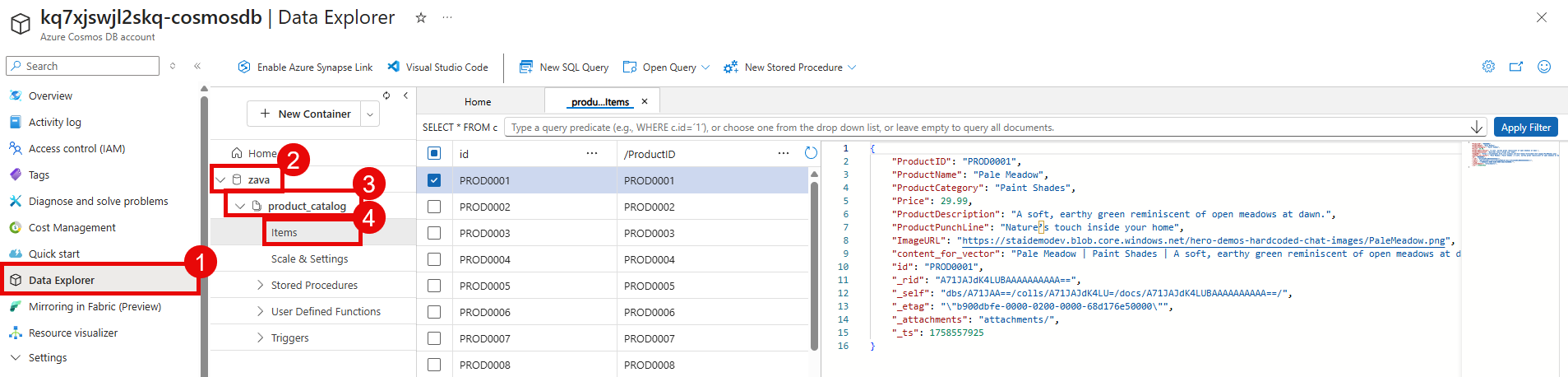Image resolution: width=1568 pixels, height=377 pixels.
Task: Open in Visual Studio Code
Action: [x=437, y=67]
